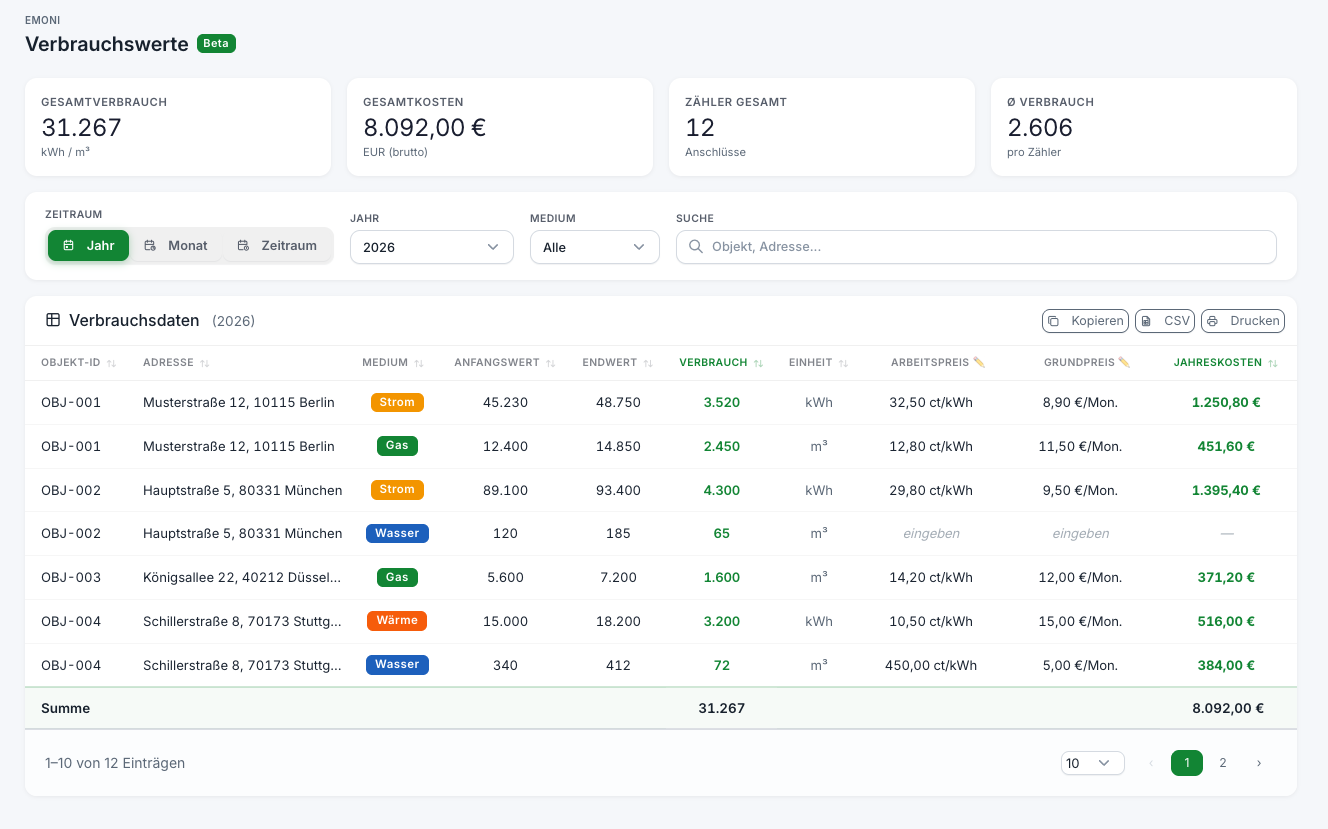Select the Jahr period toggle
Viewport: 1328px width, 829px height.
89,245
